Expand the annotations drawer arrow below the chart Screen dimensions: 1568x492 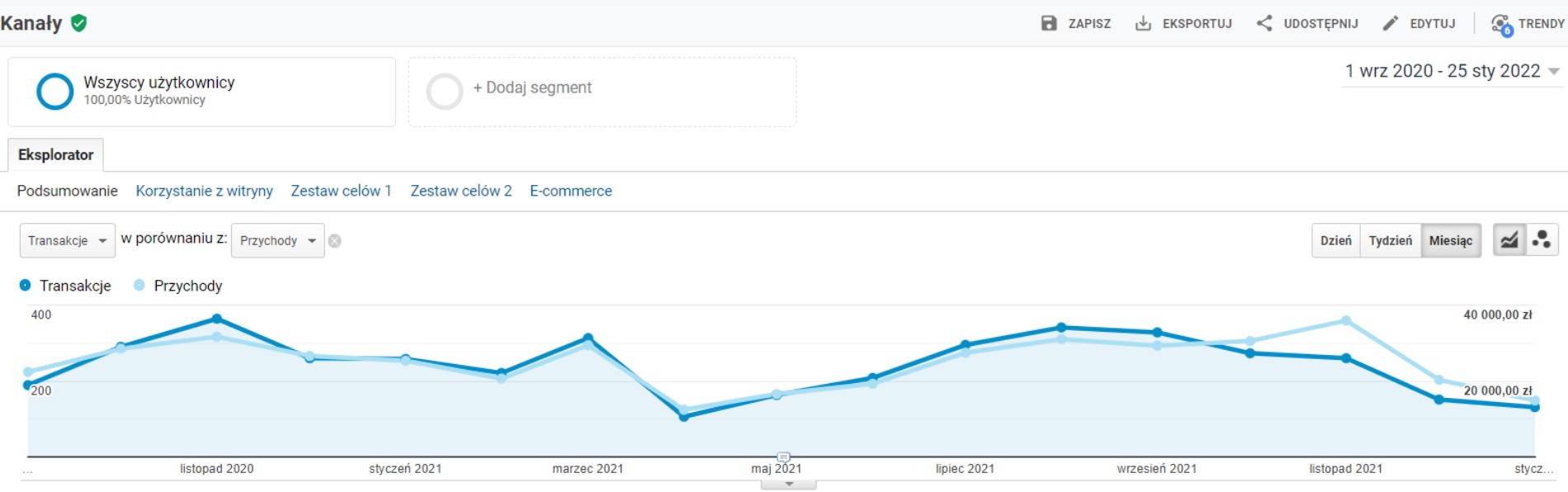789,485
